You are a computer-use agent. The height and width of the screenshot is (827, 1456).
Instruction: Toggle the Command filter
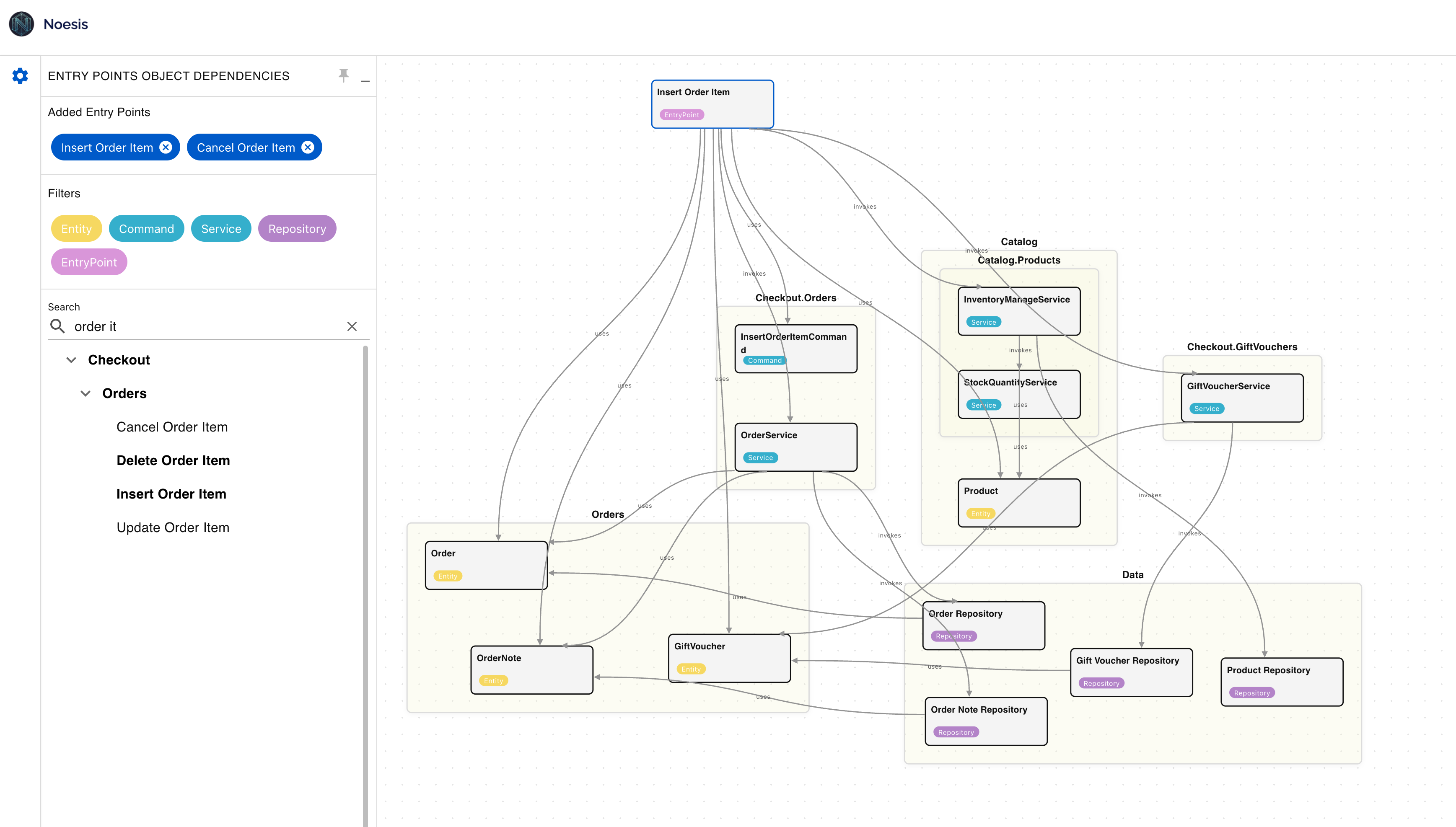146,229
